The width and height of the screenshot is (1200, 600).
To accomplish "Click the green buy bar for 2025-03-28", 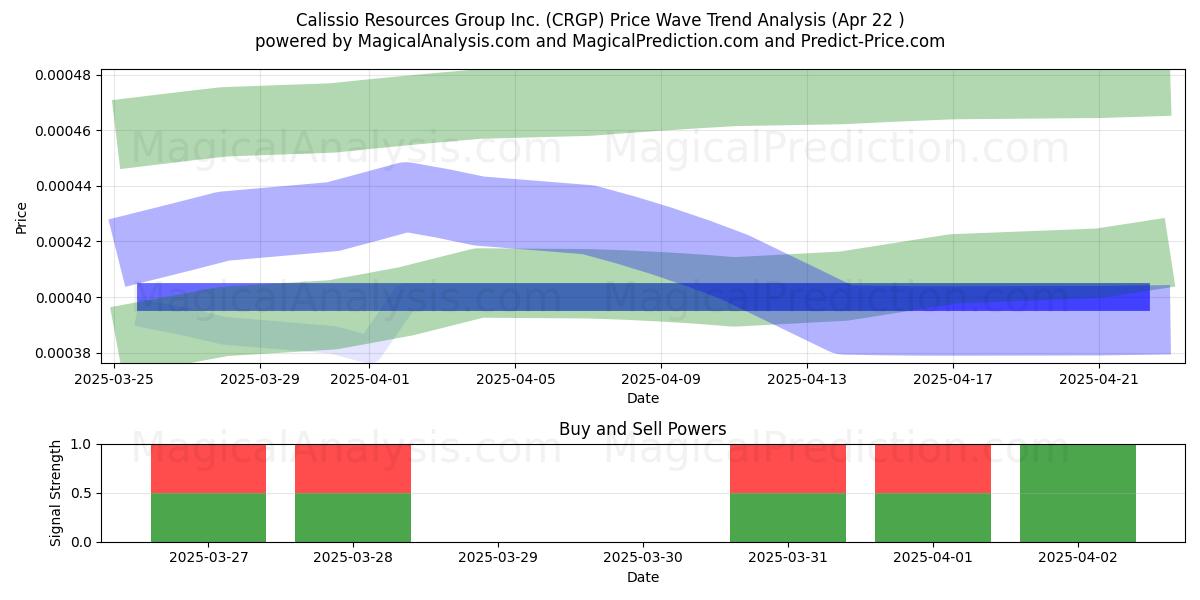I will tap(353, 518).
